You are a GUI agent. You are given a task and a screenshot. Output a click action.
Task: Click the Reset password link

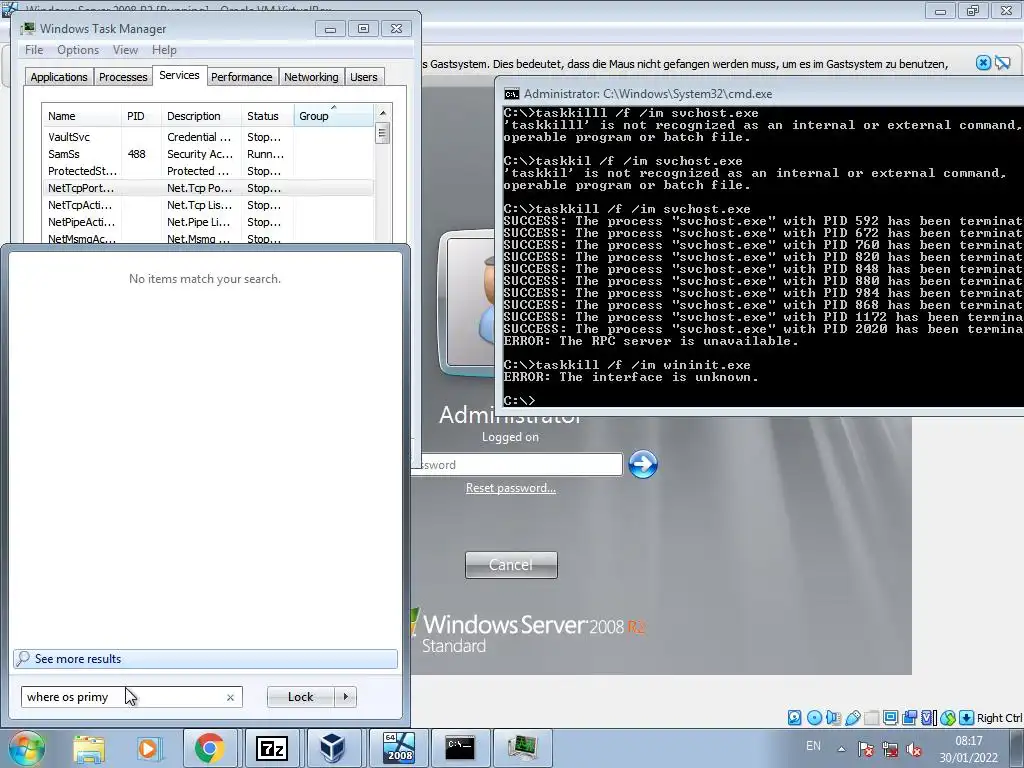point(511,488)
